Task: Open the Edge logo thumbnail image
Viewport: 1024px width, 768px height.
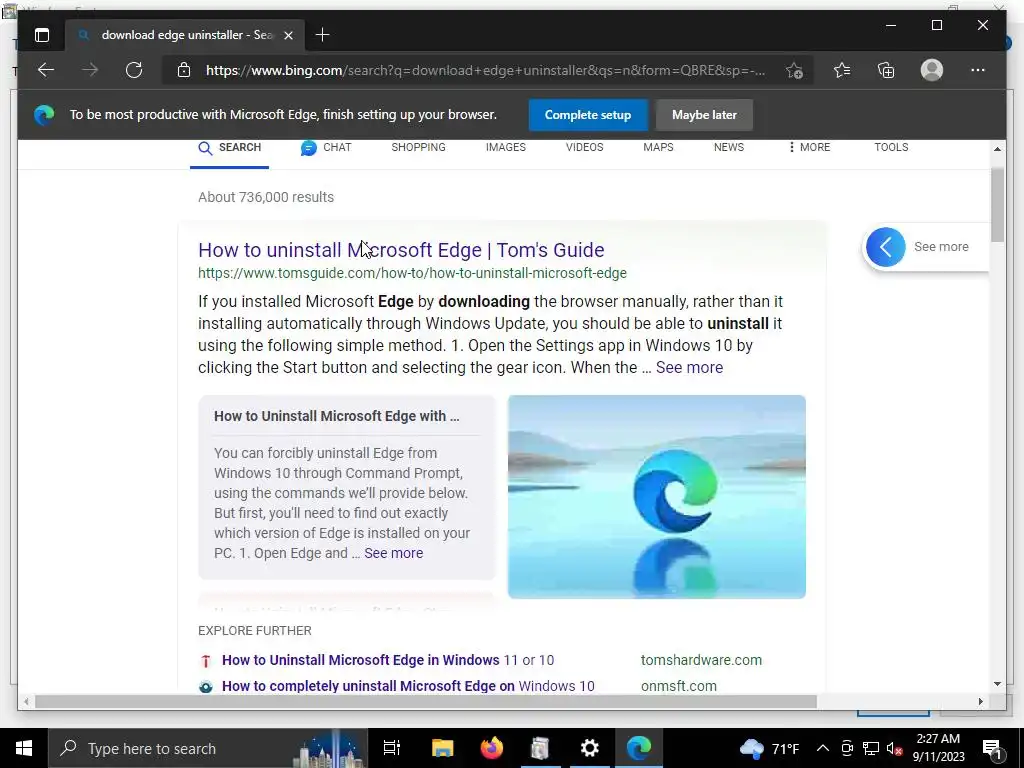Action: [656, 496]
